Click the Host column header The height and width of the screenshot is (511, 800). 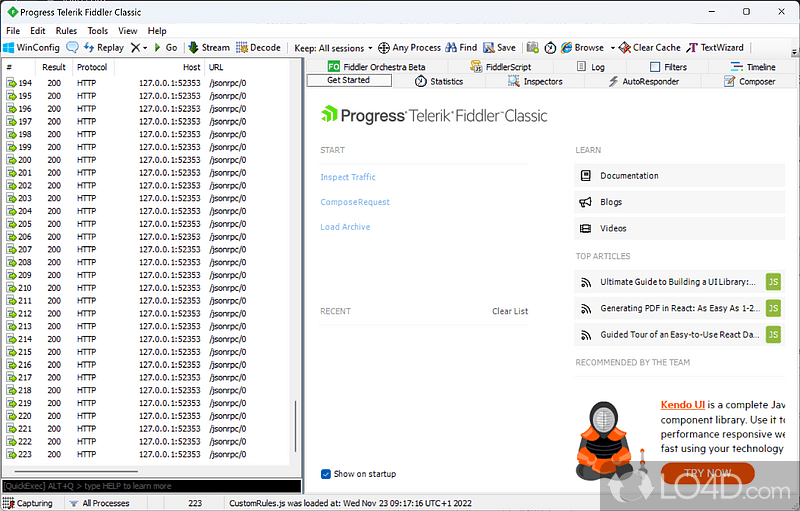pyautogui.click(x=159, y=67)
